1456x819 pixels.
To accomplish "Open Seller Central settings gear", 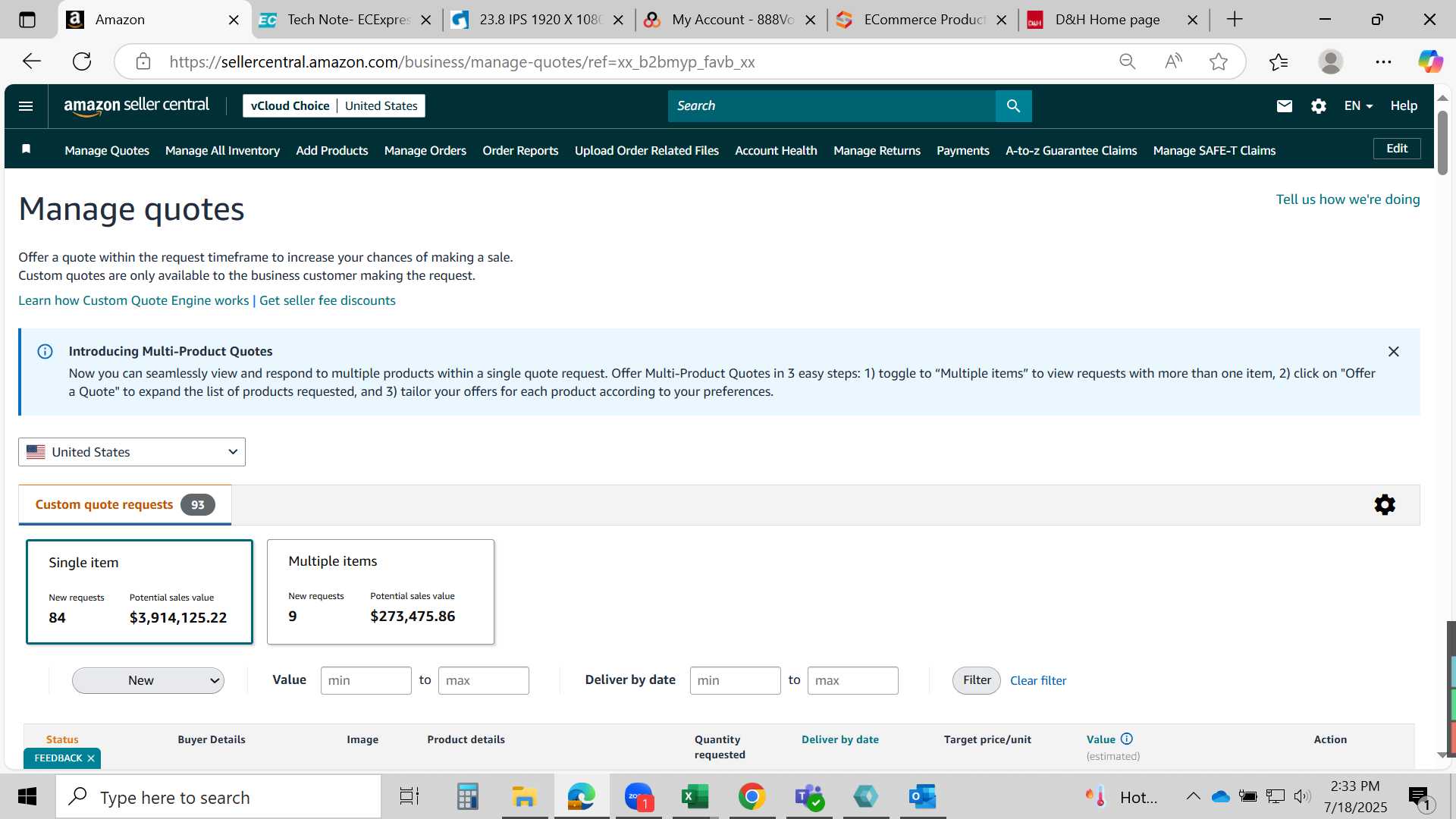I will [1319, 106].
